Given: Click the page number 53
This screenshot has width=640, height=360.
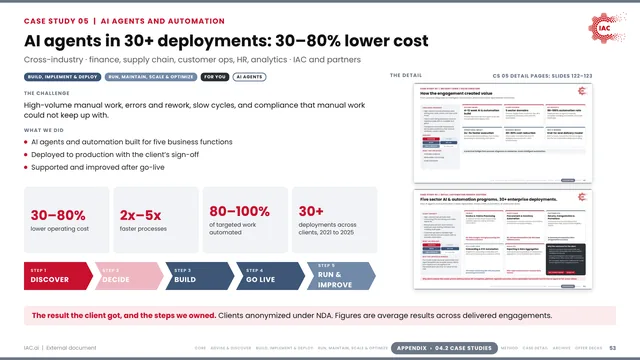Looking at the screenshot, I should 612,348.
